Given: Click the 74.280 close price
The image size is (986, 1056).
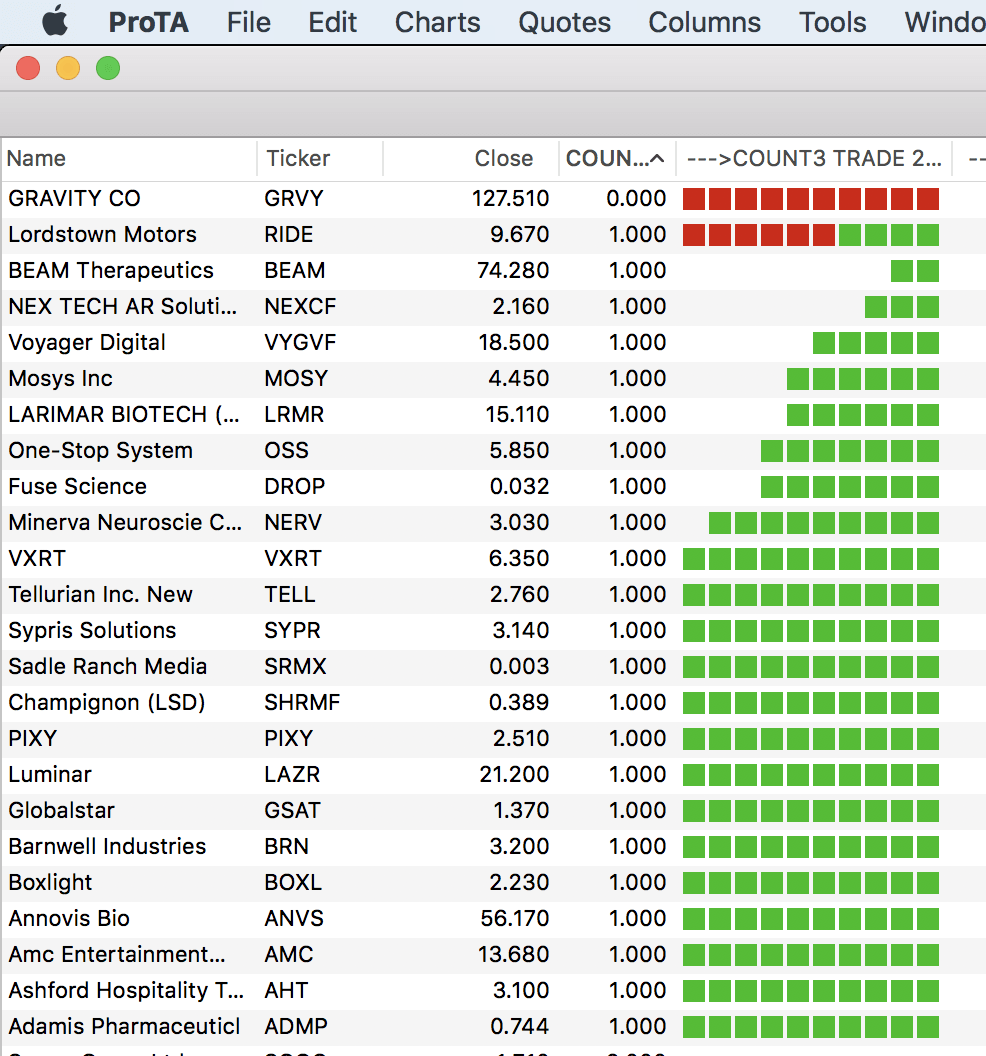Looking at the screenshot, I should click(513, 271).
